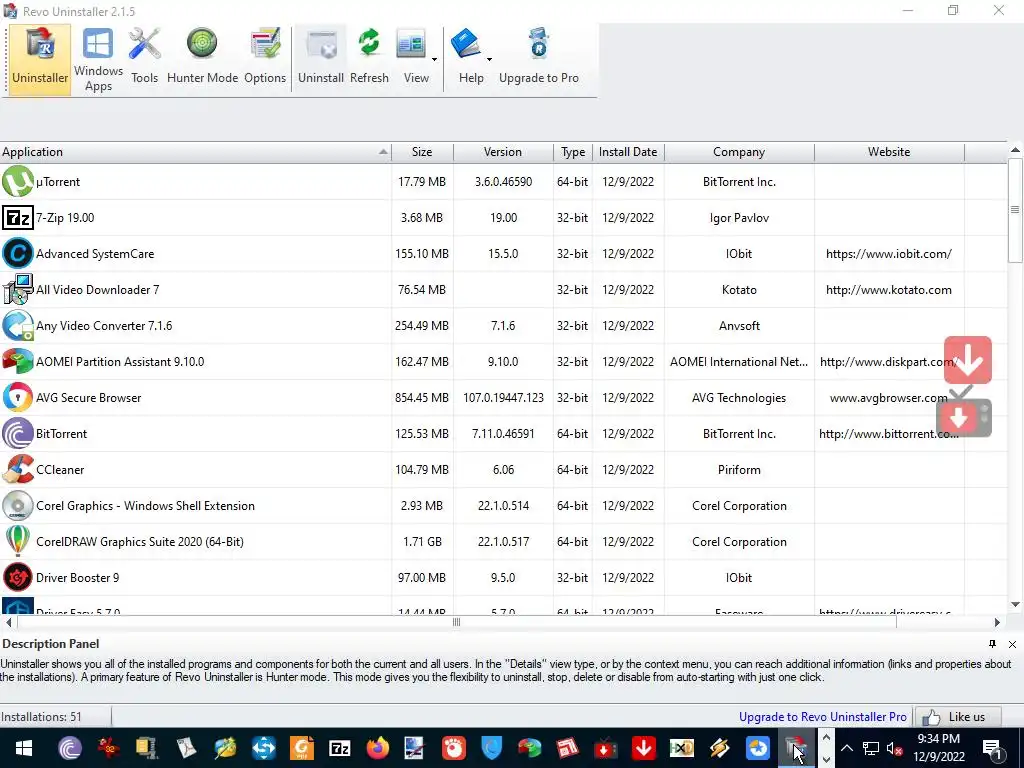Viewport: 1024px width, 768px height.
Task: Activate Hunter Mode
Action: pyautogui.click(x=202, y=59)
